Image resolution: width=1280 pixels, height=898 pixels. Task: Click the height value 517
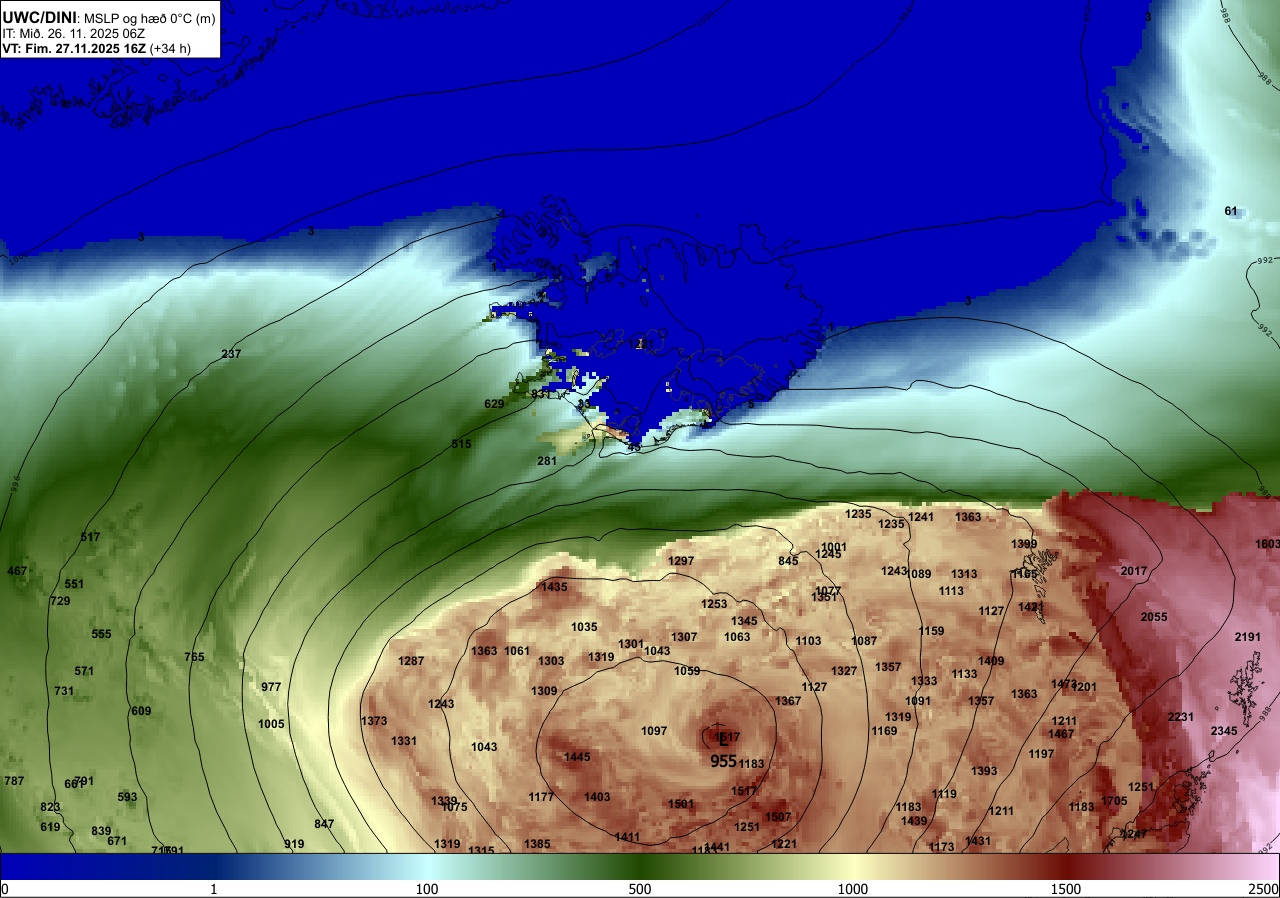pos(90,537)
